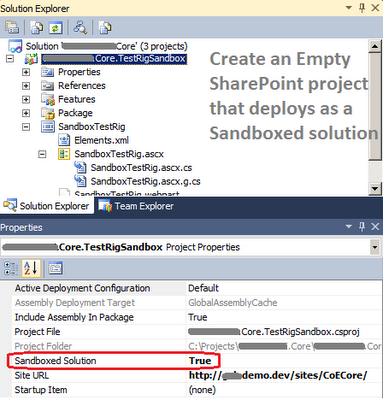Select the Sandboxed Solution property row

coord(197,361)
